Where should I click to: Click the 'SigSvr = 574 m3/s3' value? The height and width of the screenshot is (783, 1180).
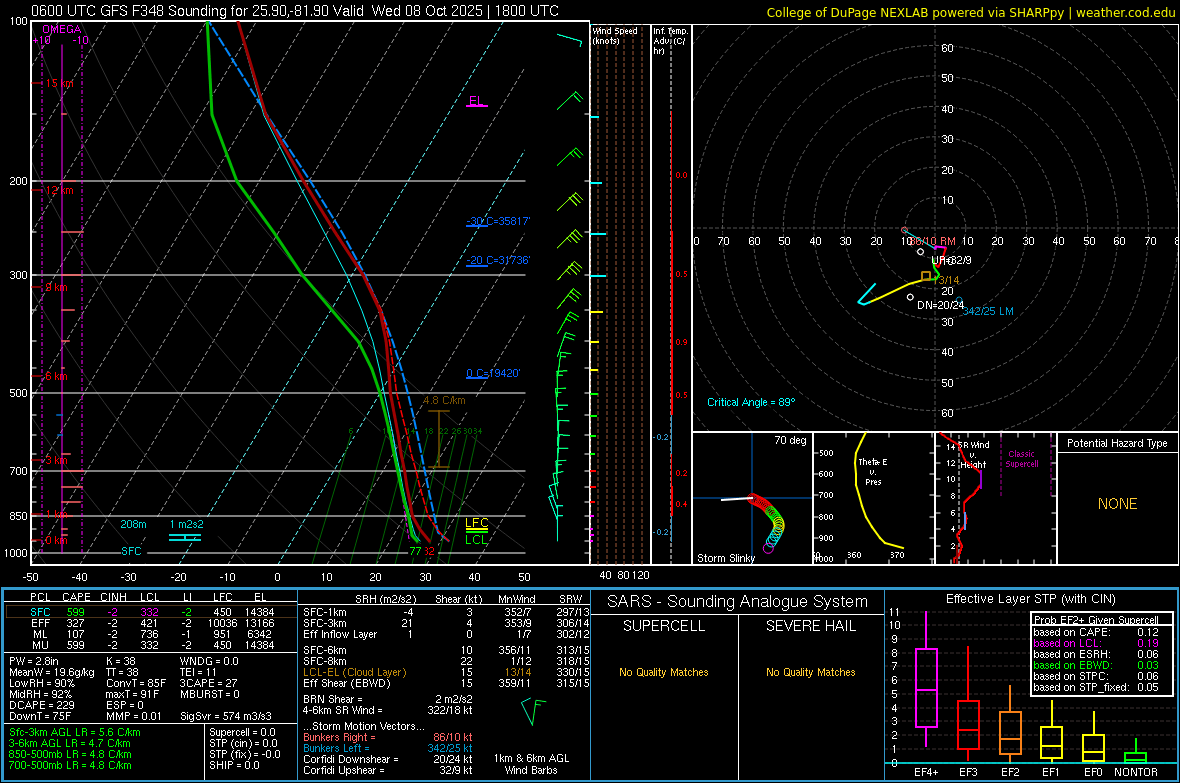coord(226,716)
